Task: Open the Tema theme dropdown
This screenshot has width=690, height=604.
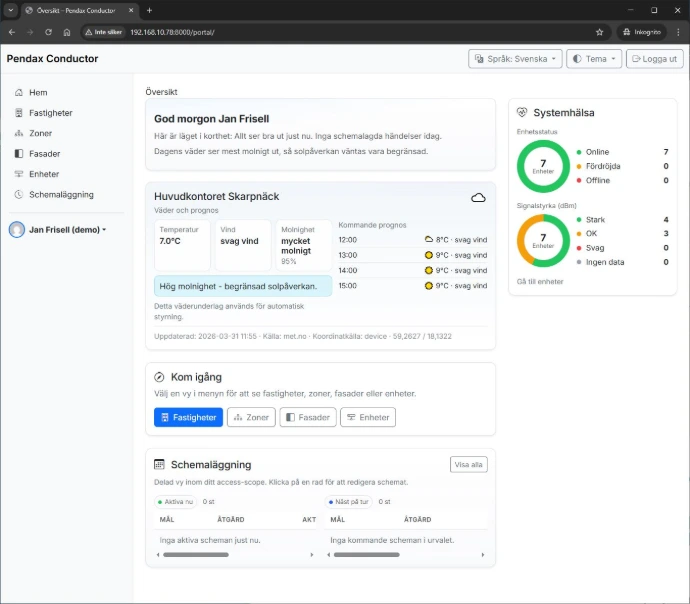Action: (x=593, y=59)
